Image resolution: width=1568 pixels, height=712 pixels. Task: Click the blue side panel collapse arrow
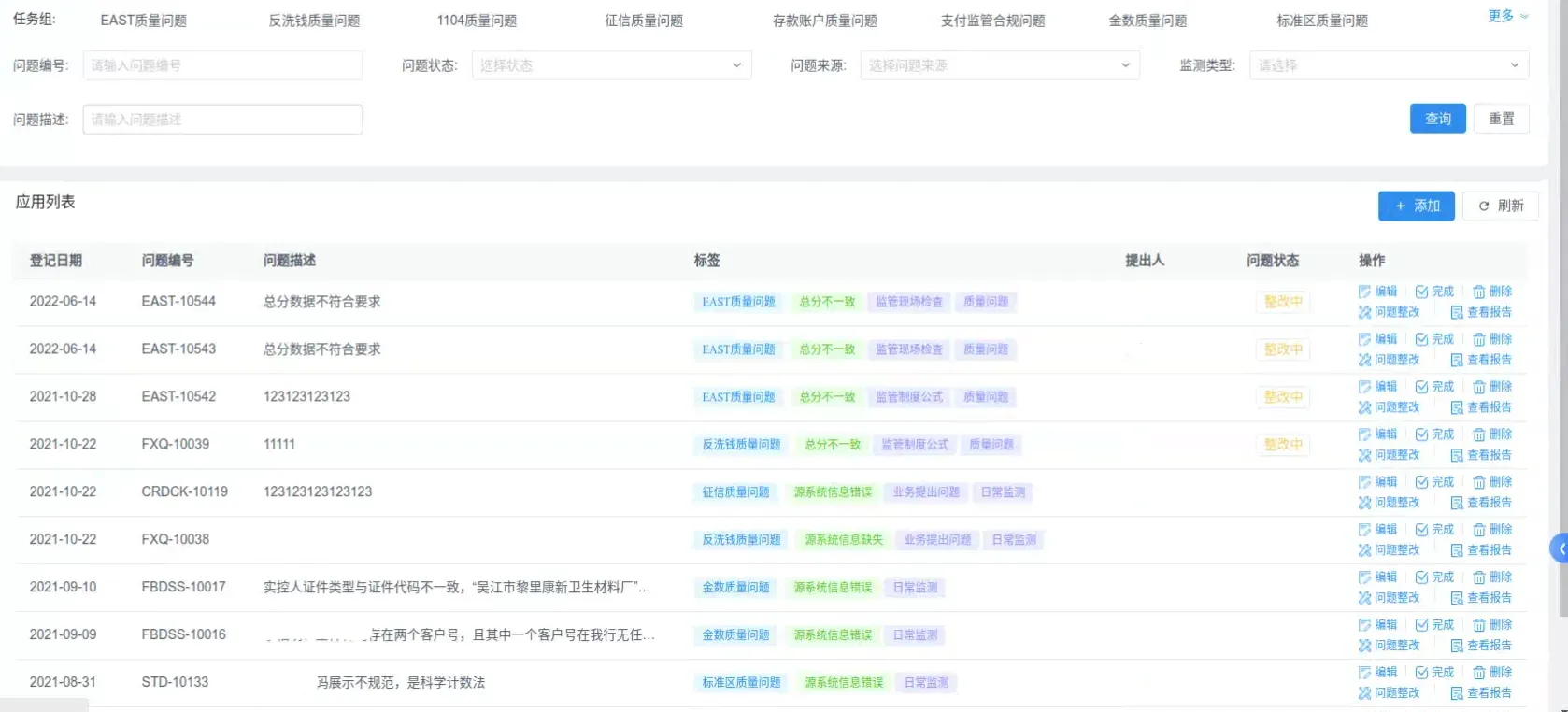point(1559,548)
